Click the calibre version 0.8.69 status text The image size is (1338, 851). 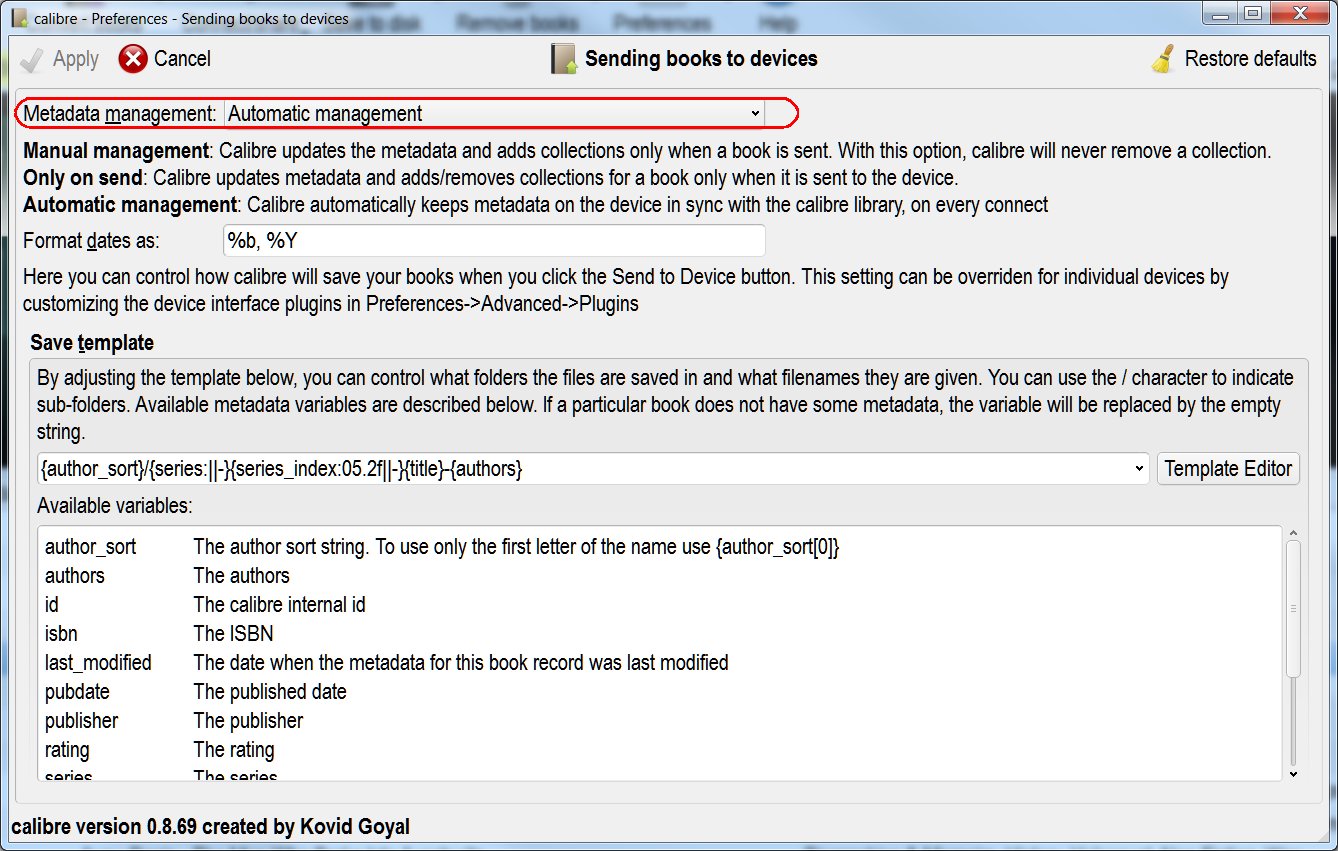[210, 827]
